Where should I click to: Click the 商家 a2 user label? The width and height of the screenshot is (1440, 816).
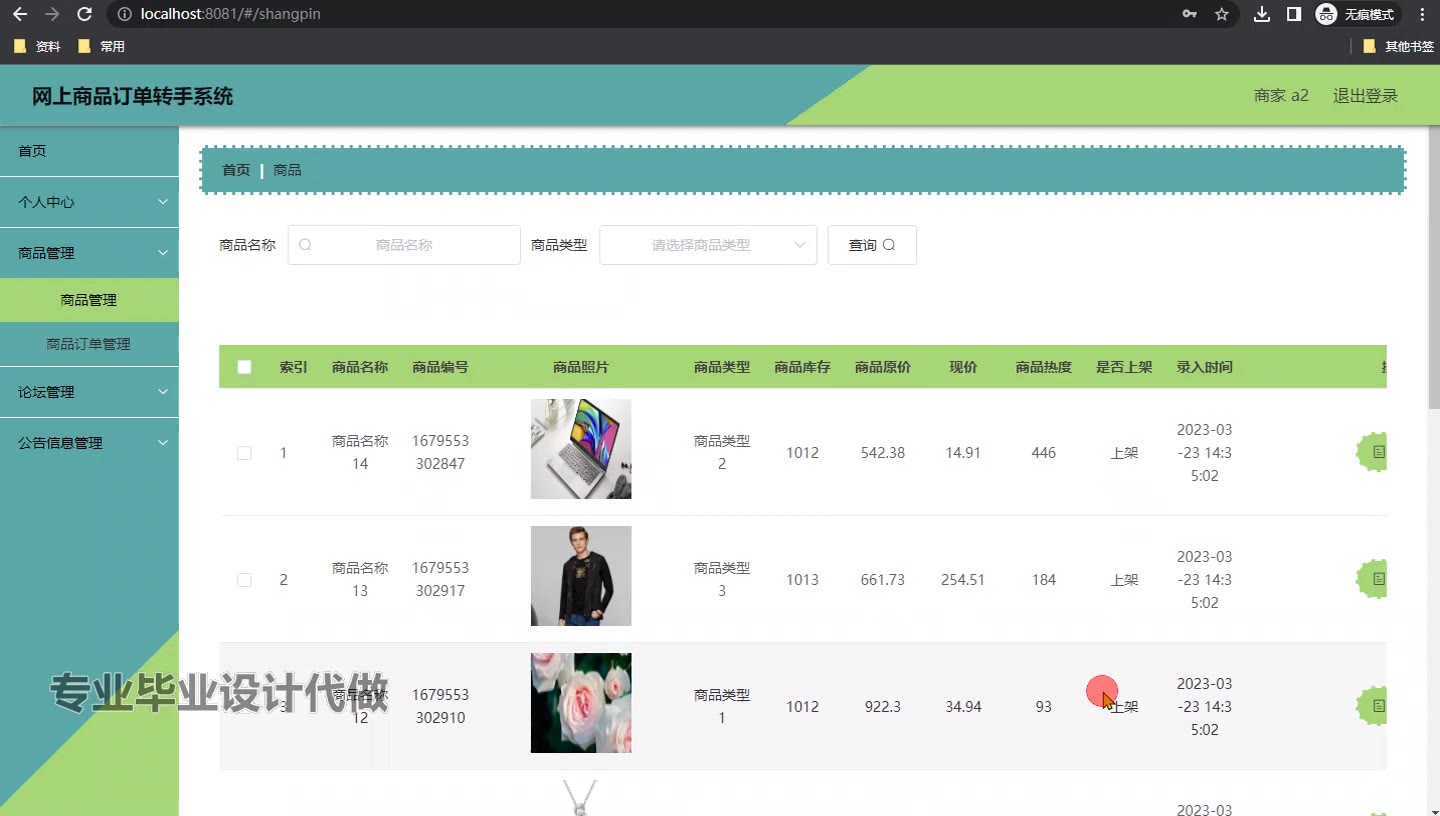click(1281, 96)
